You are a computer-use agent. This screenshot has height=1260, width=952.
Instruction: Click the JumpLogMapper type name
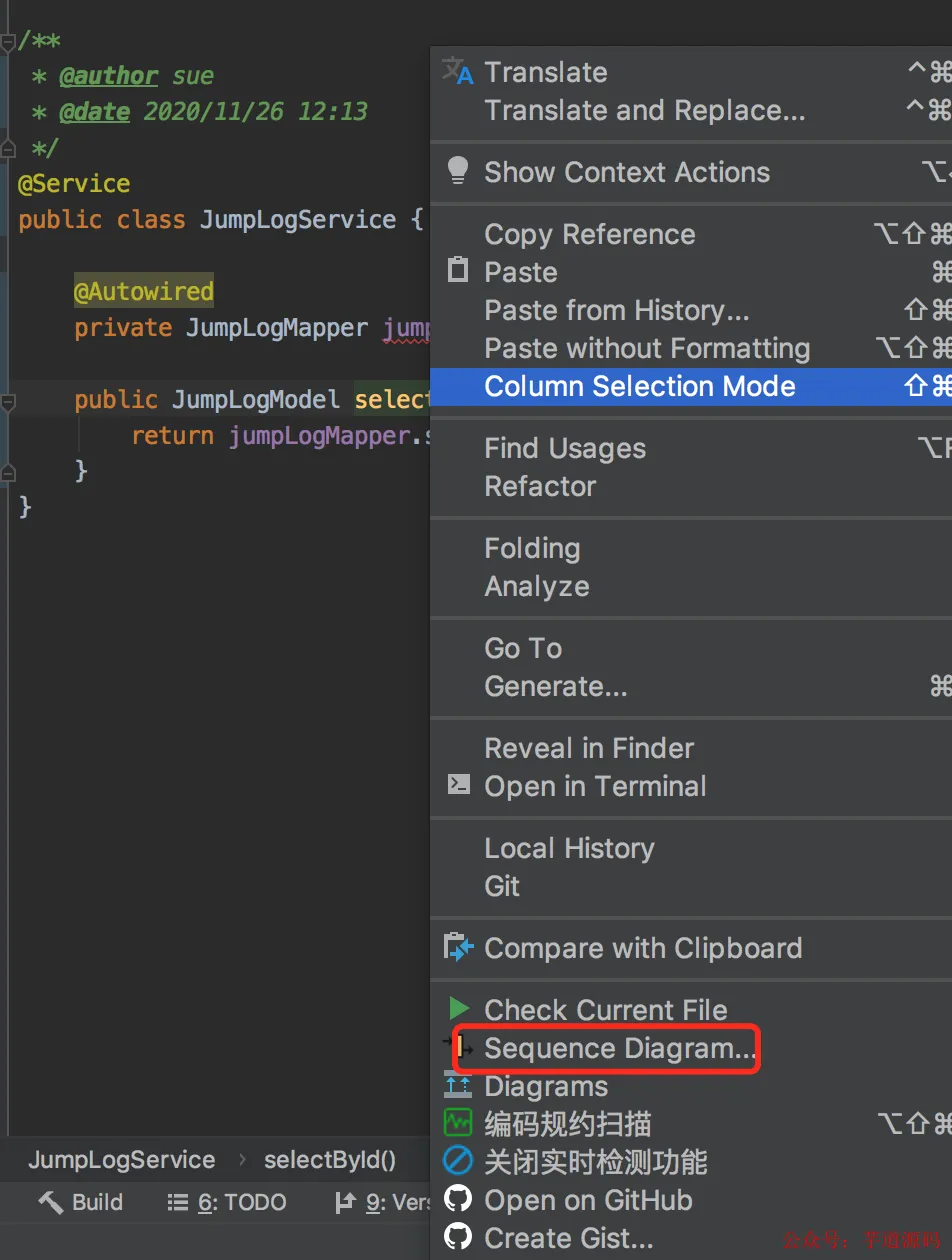click(277, 327)
